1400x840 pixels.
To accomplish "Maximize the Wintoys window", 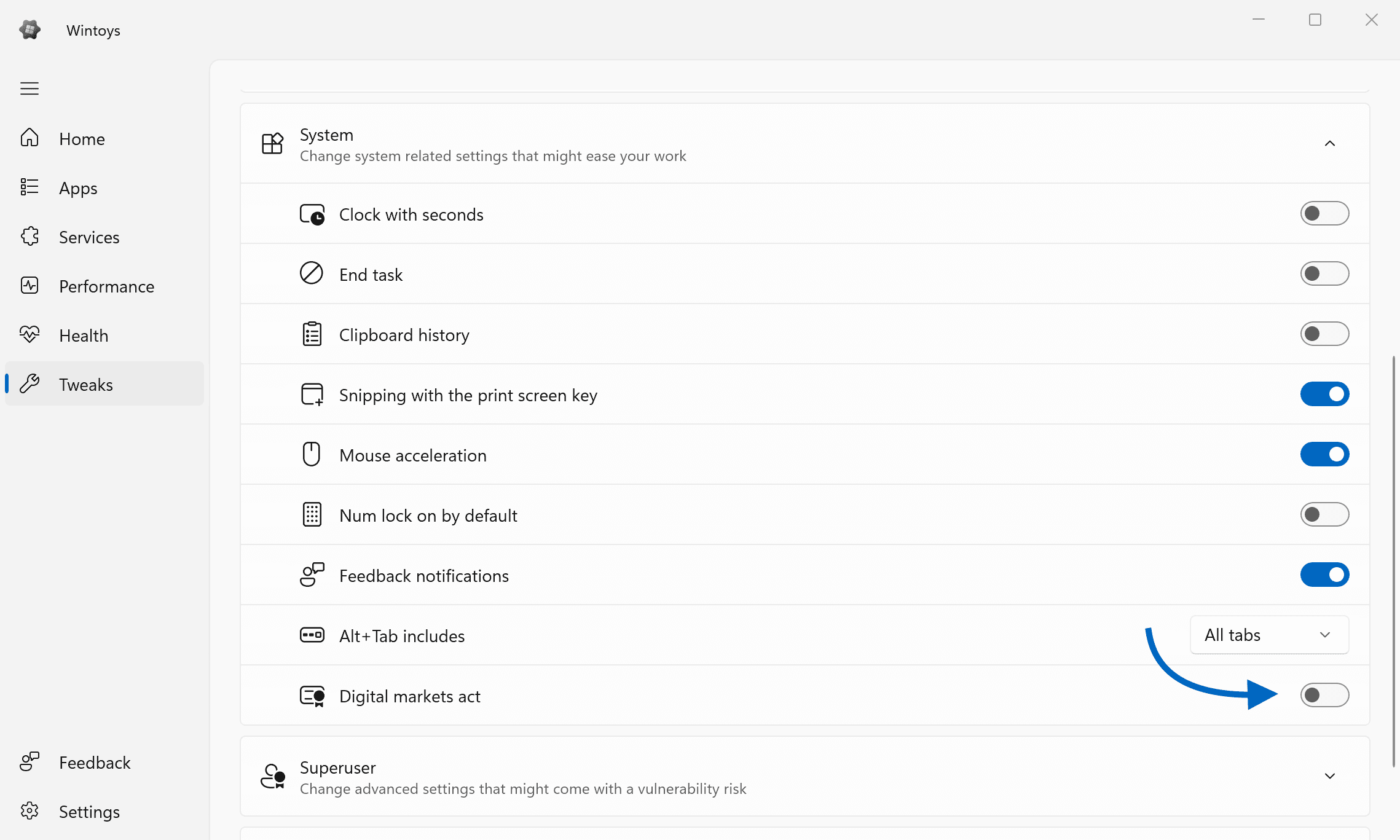I will pos(1315,20).
